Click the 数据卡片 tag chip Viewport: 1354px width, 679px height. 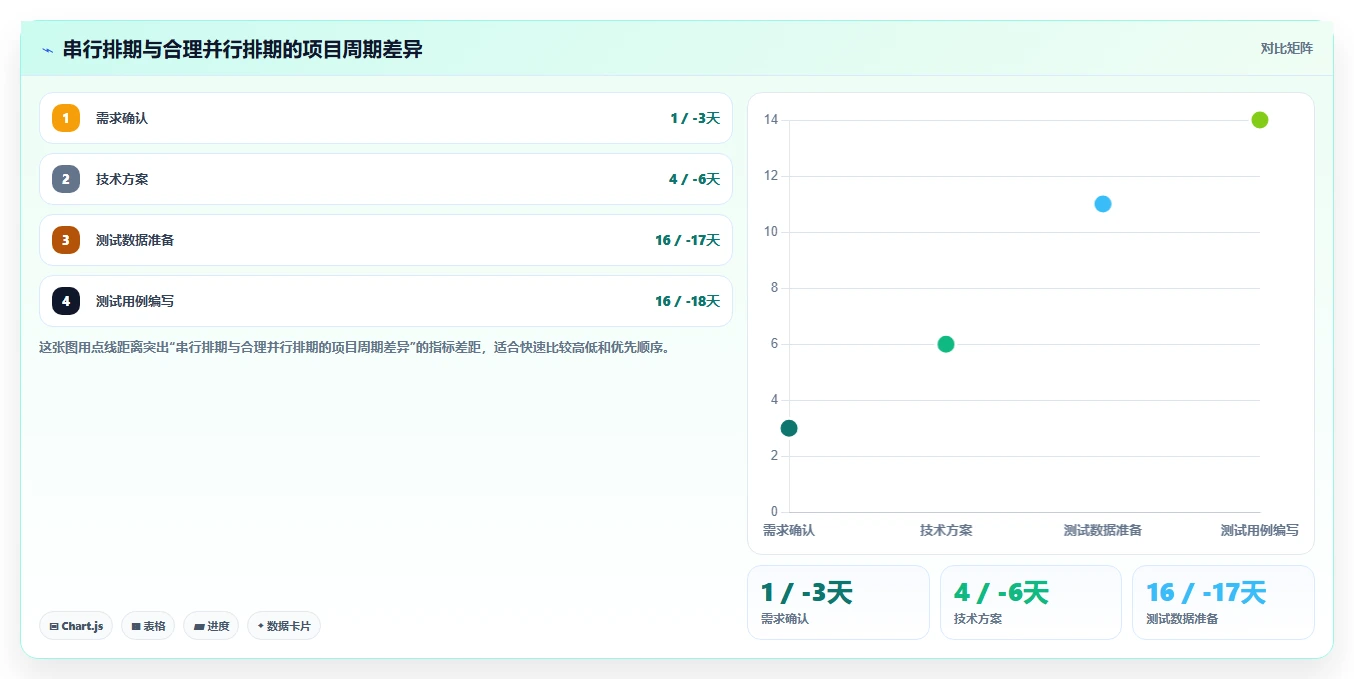(284, 626)
